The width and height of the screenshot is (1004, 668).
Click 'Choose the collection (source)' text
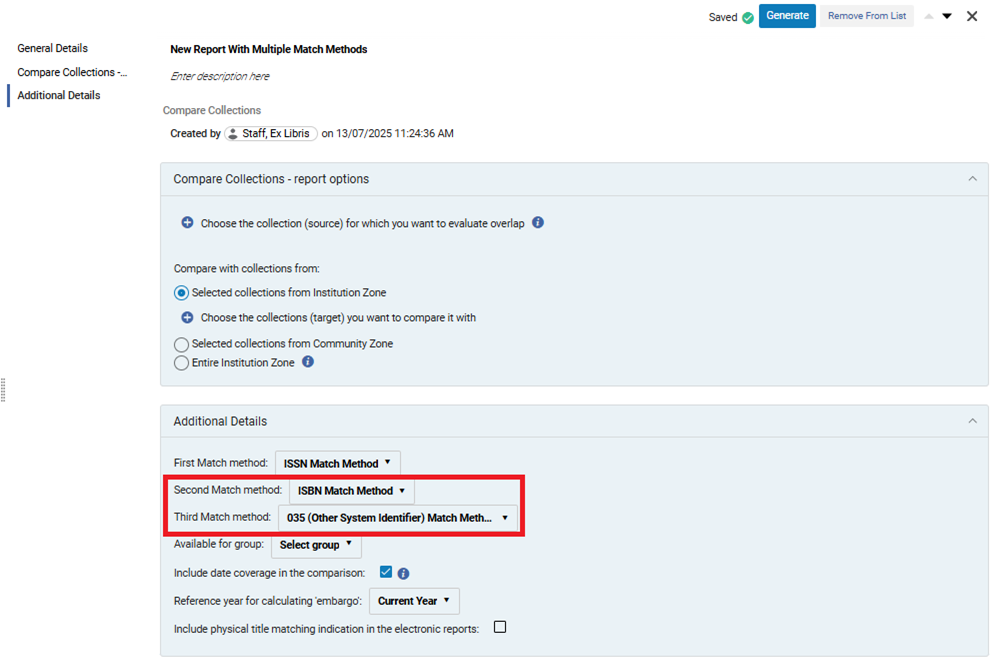pos(362,224)
